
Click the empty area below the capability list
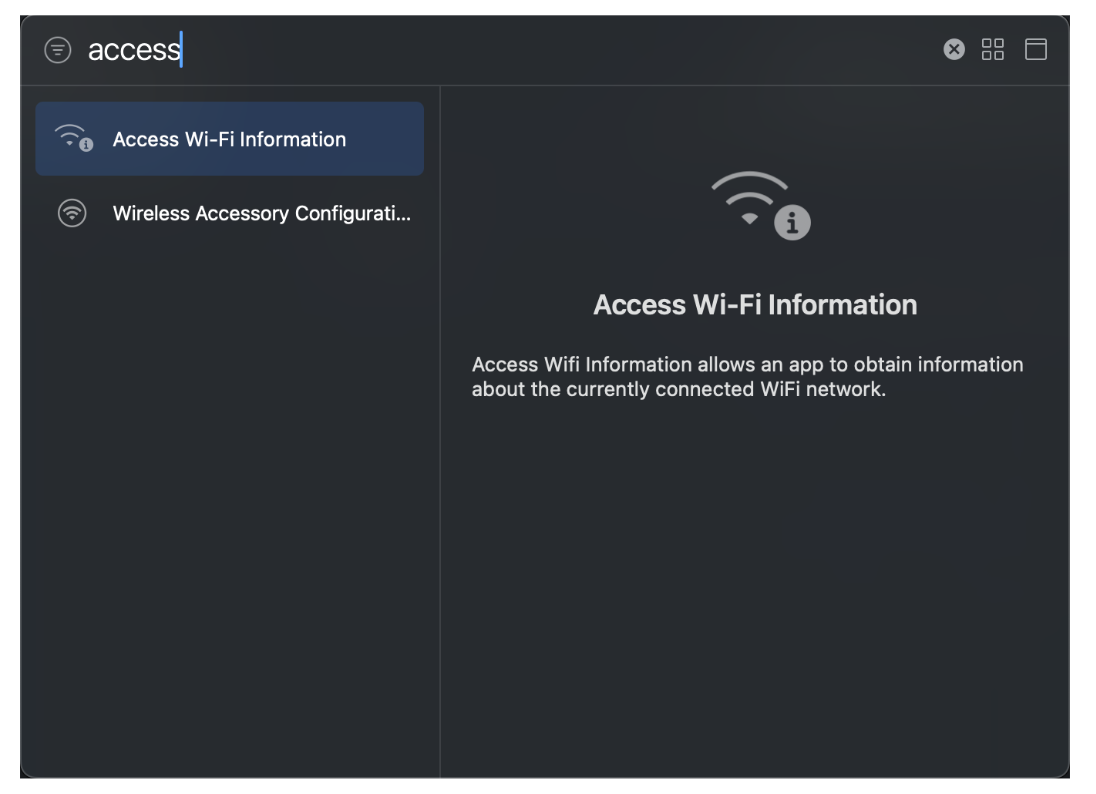pos(229,500)
